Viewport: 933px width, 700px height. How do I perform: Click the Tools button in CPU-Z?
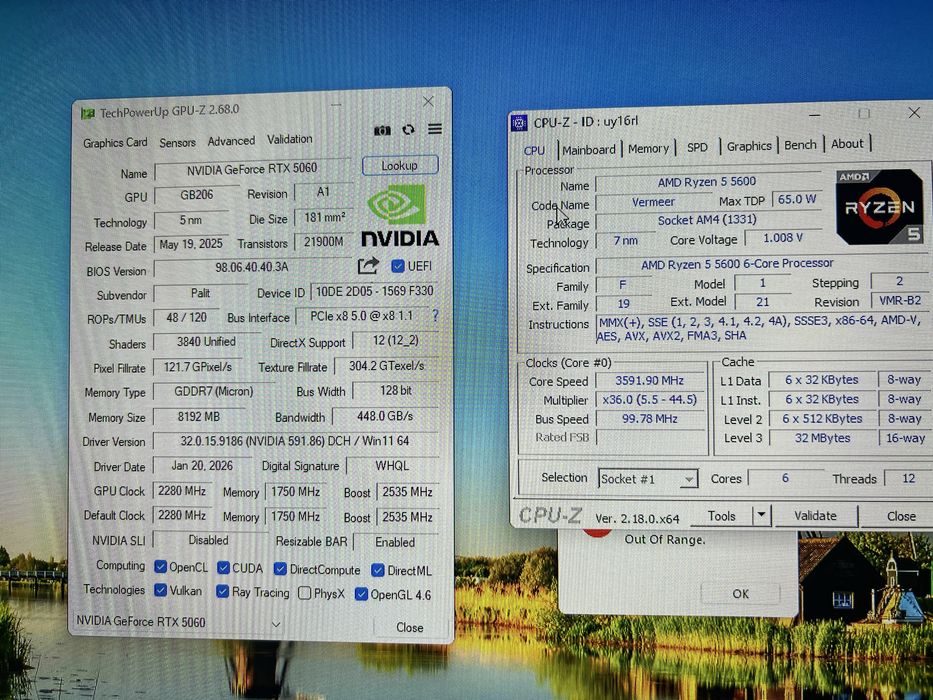(x=722, y=515)
